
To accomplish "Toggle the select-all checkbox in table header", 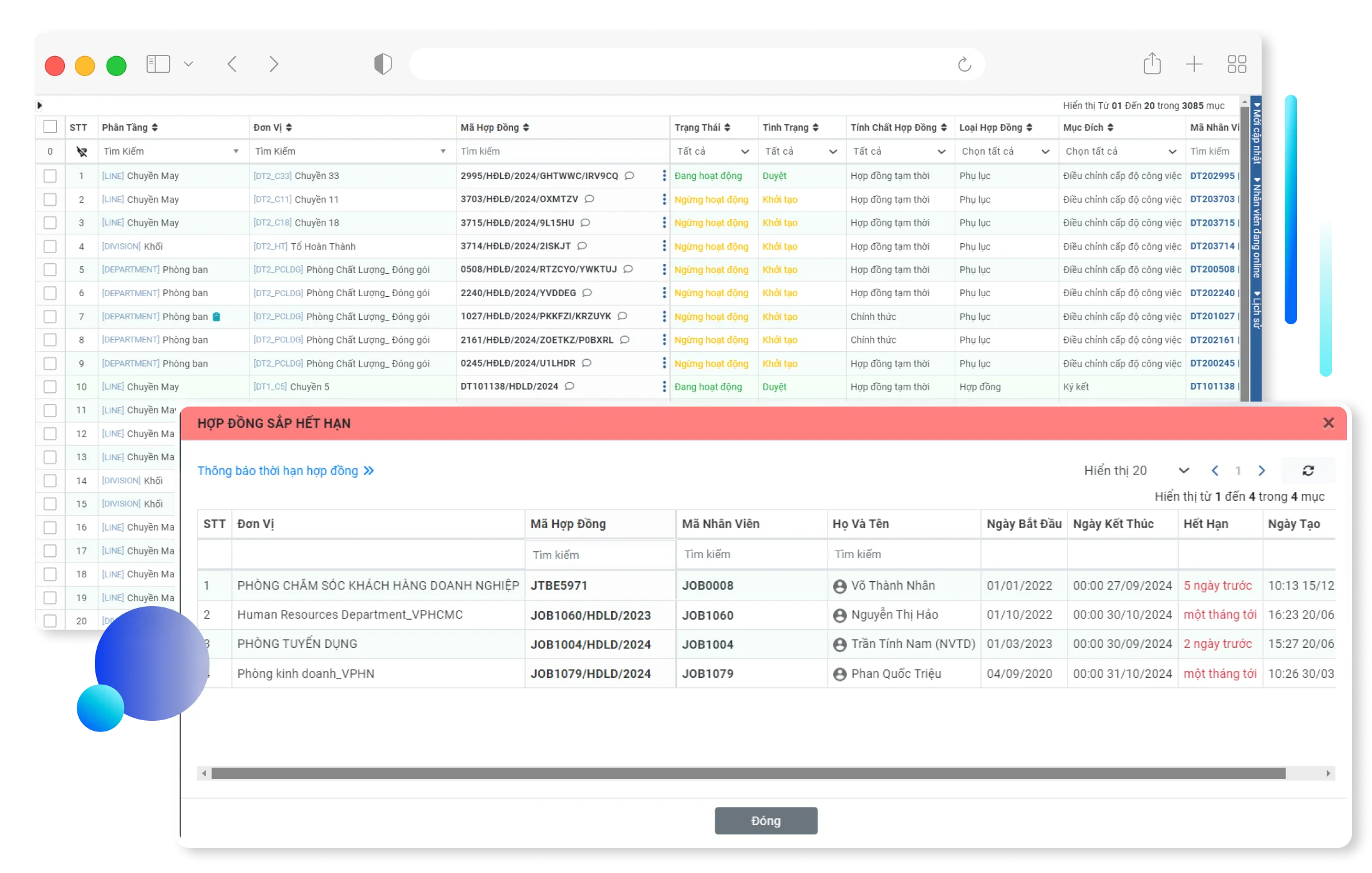I will pos(50,127).
